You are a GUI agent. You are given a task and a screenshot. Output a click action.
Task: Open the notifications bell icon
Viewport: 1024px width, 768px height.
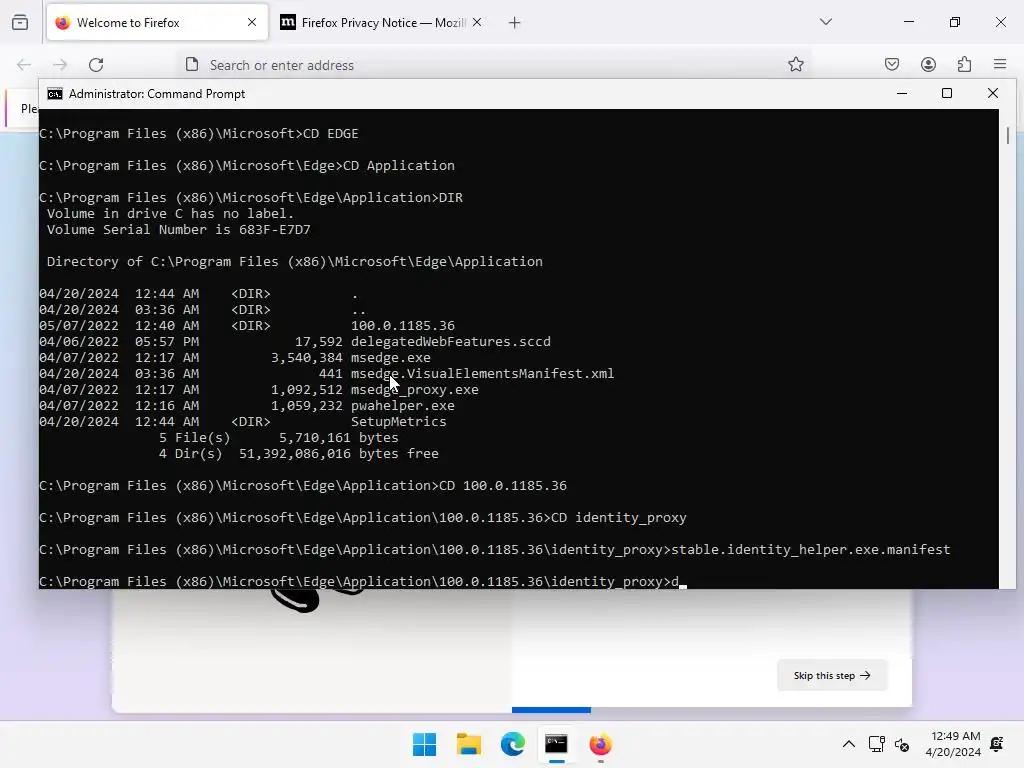(x=997, y=744)
